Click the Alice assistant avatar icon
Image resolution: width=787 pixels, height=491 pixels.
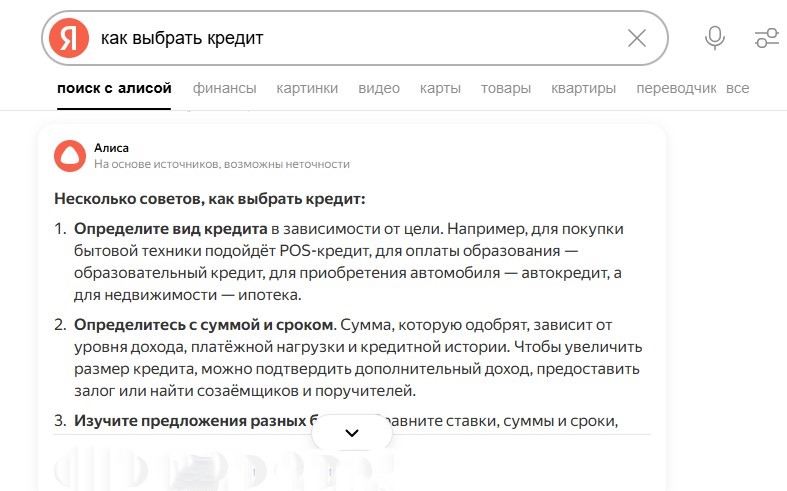70,156
